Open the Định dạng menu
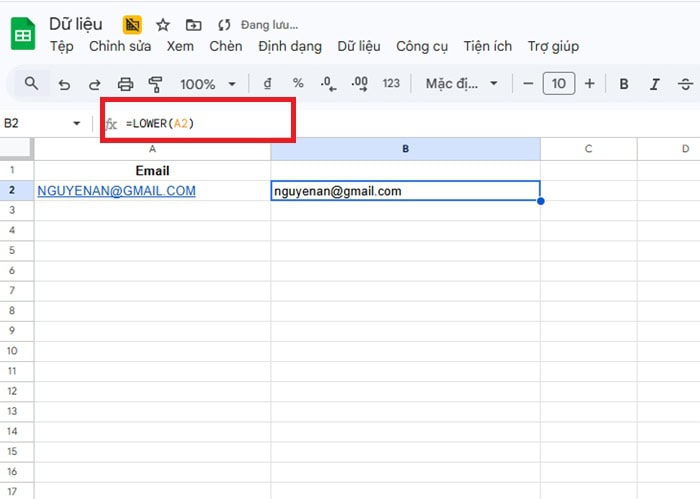The image size is (700, 499). click(x=289, y=46)
